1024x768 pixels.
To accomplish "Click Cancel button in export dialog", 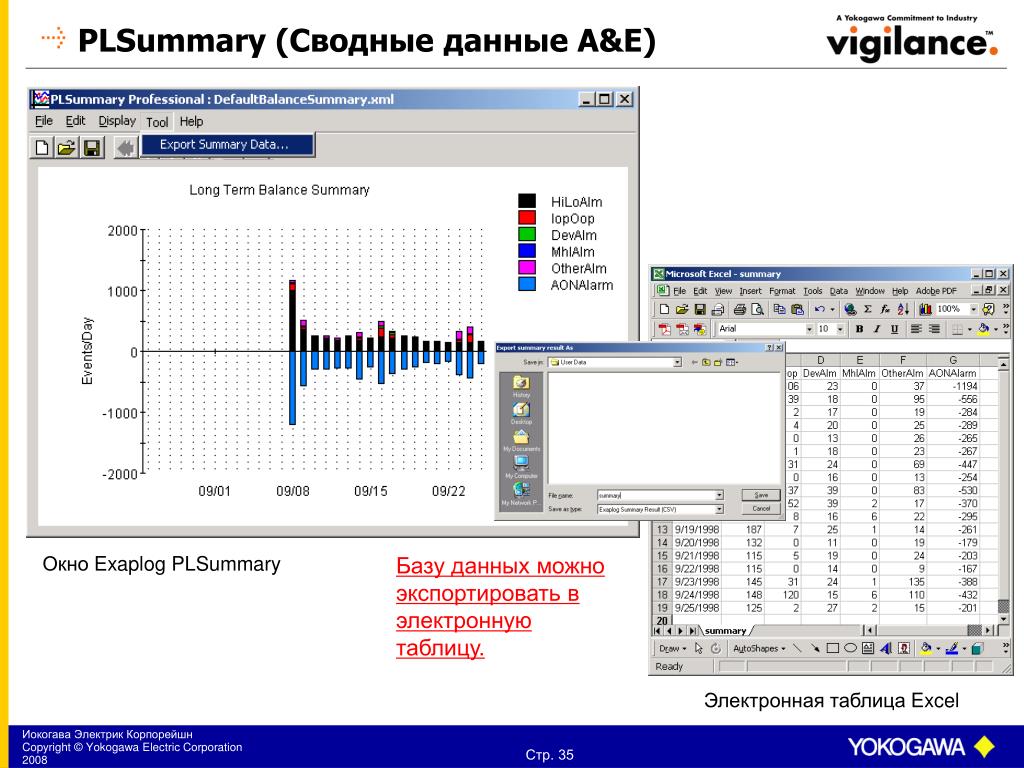I will (x=761, y=509).
